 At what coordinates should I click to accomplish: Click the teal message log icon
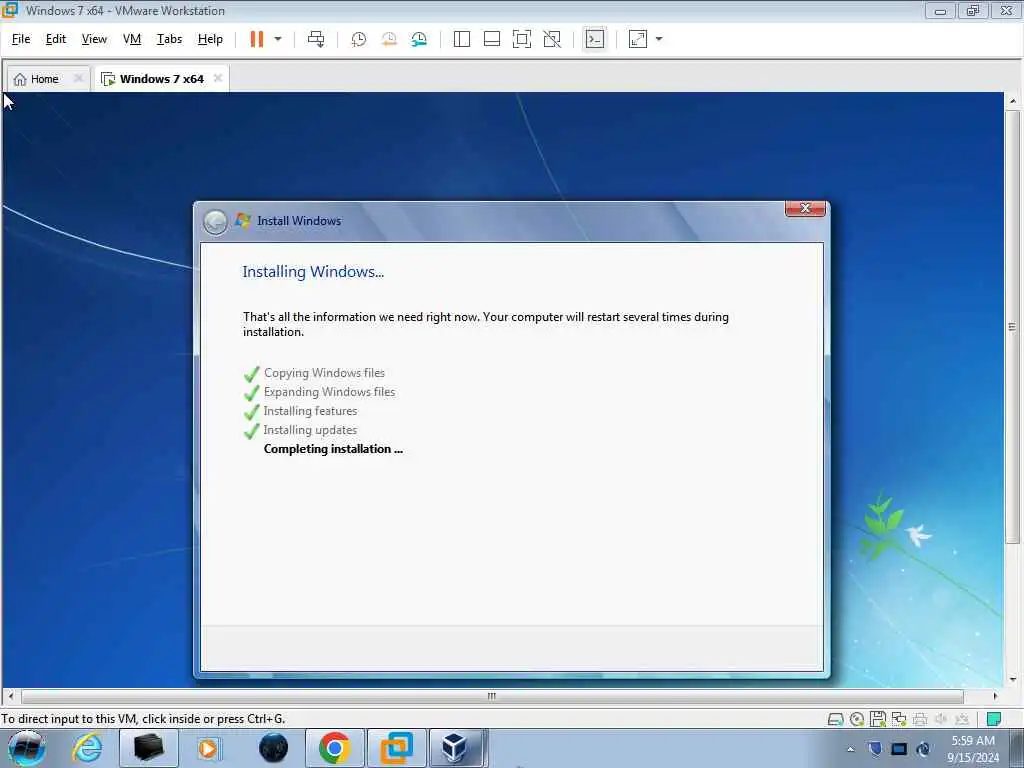coord(994,719)
